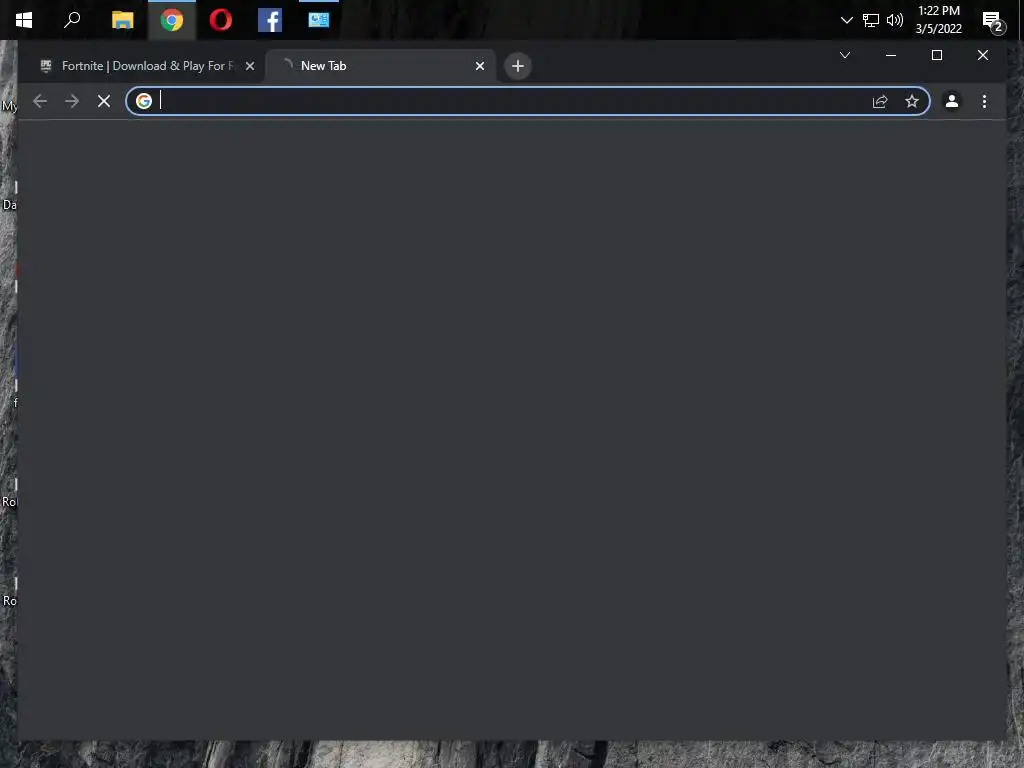Close the New Tab tab
1024x768 pixels.
click(480, 66)
